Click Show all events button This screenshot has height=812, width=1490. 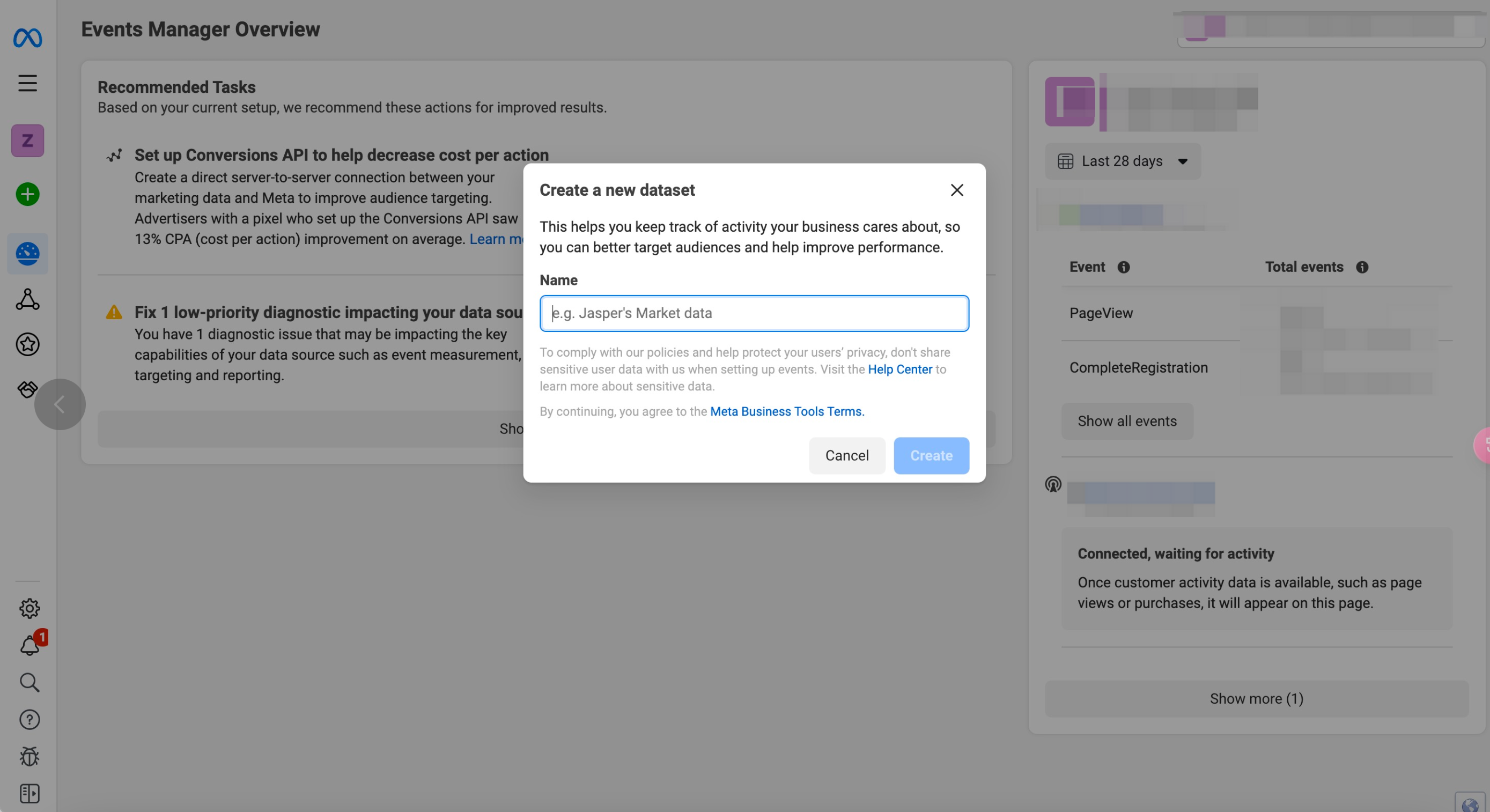1127,422
